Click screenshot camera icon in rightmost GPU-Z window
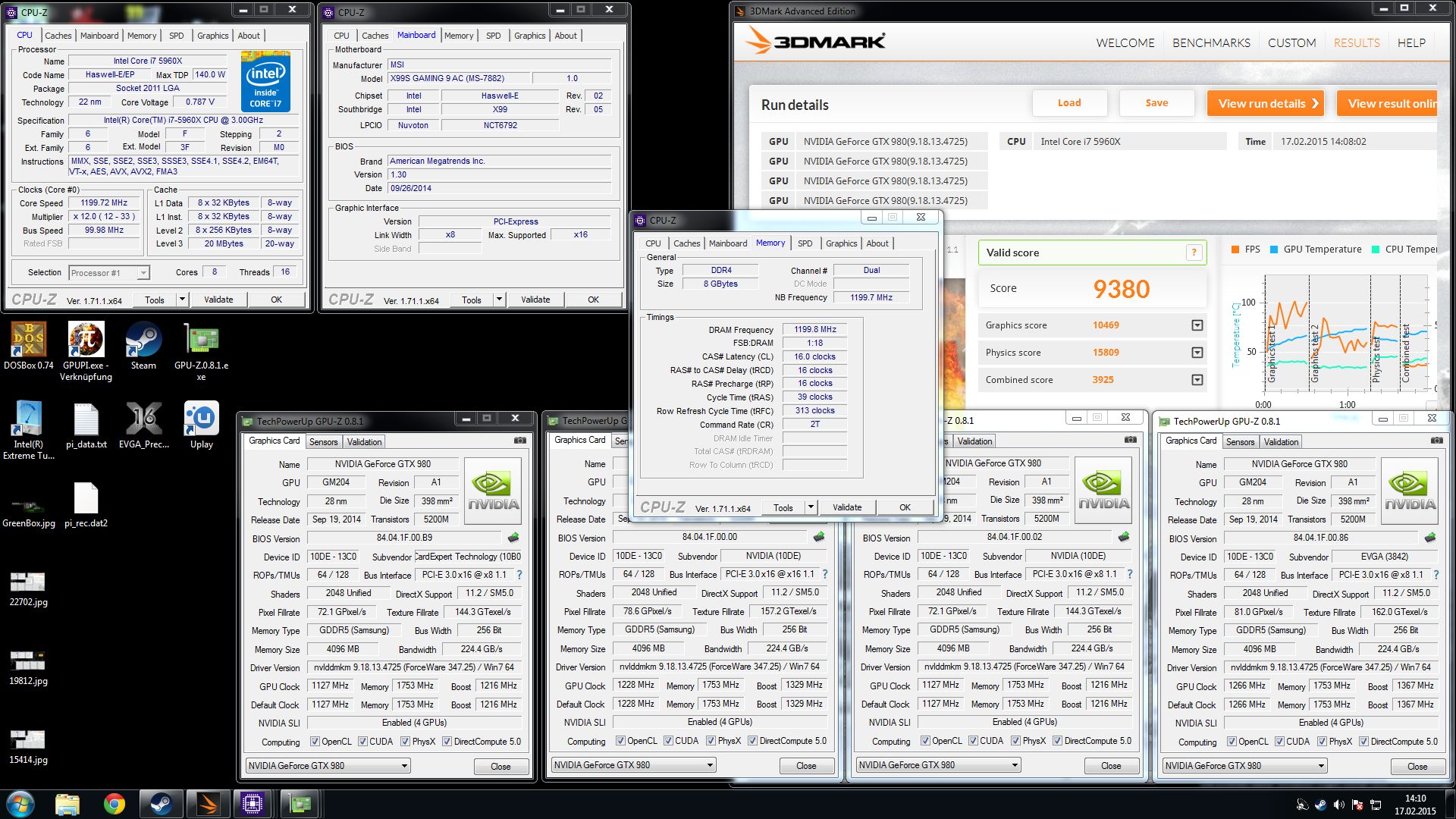This screenshot has height=819, width=1456. point(1436,441)
